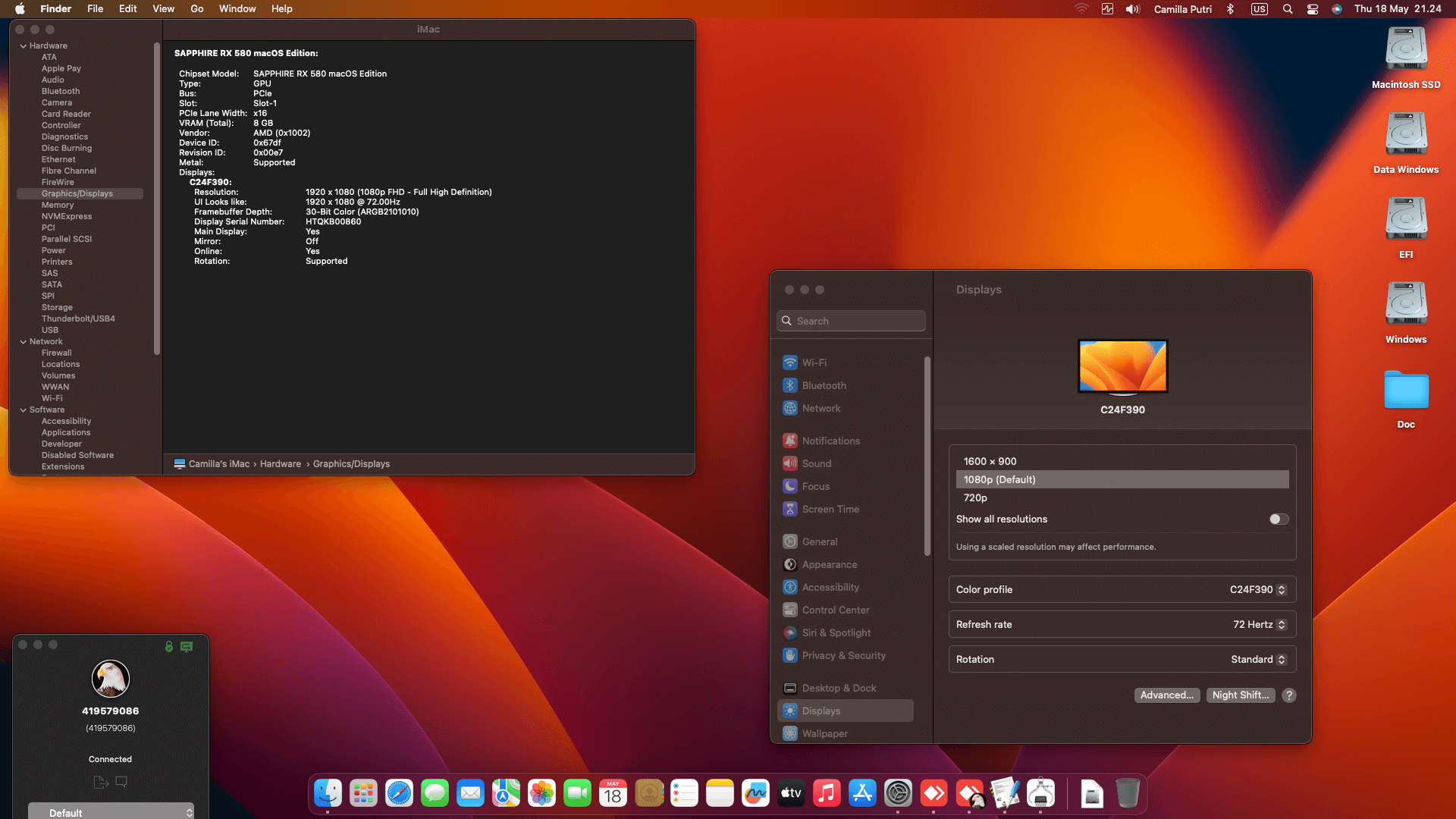Click the help question mark button
This screenshot has height=819, width=1456.
click(1288, 695)
